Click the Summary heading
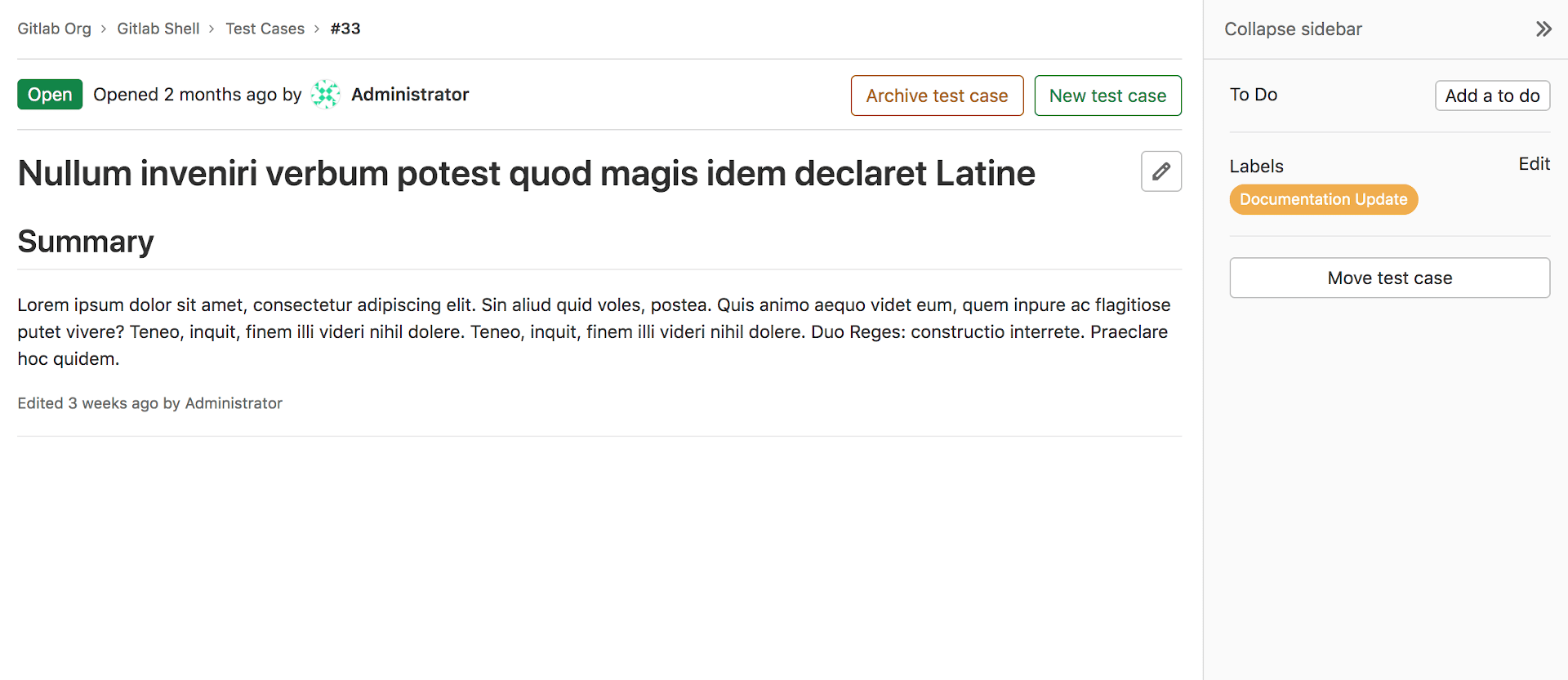The height and width of the screenshot is (680, 1568). pos(86,242)
